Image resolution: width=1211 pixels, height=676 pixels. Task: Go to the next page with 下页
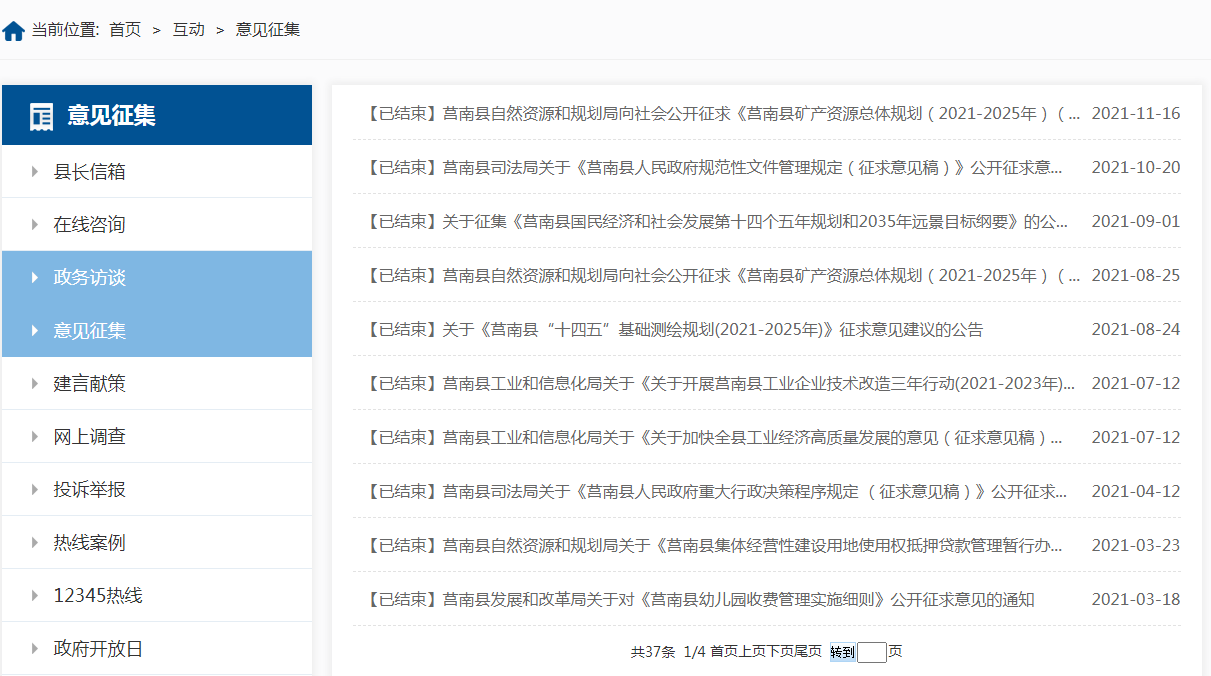click(780, 652)
